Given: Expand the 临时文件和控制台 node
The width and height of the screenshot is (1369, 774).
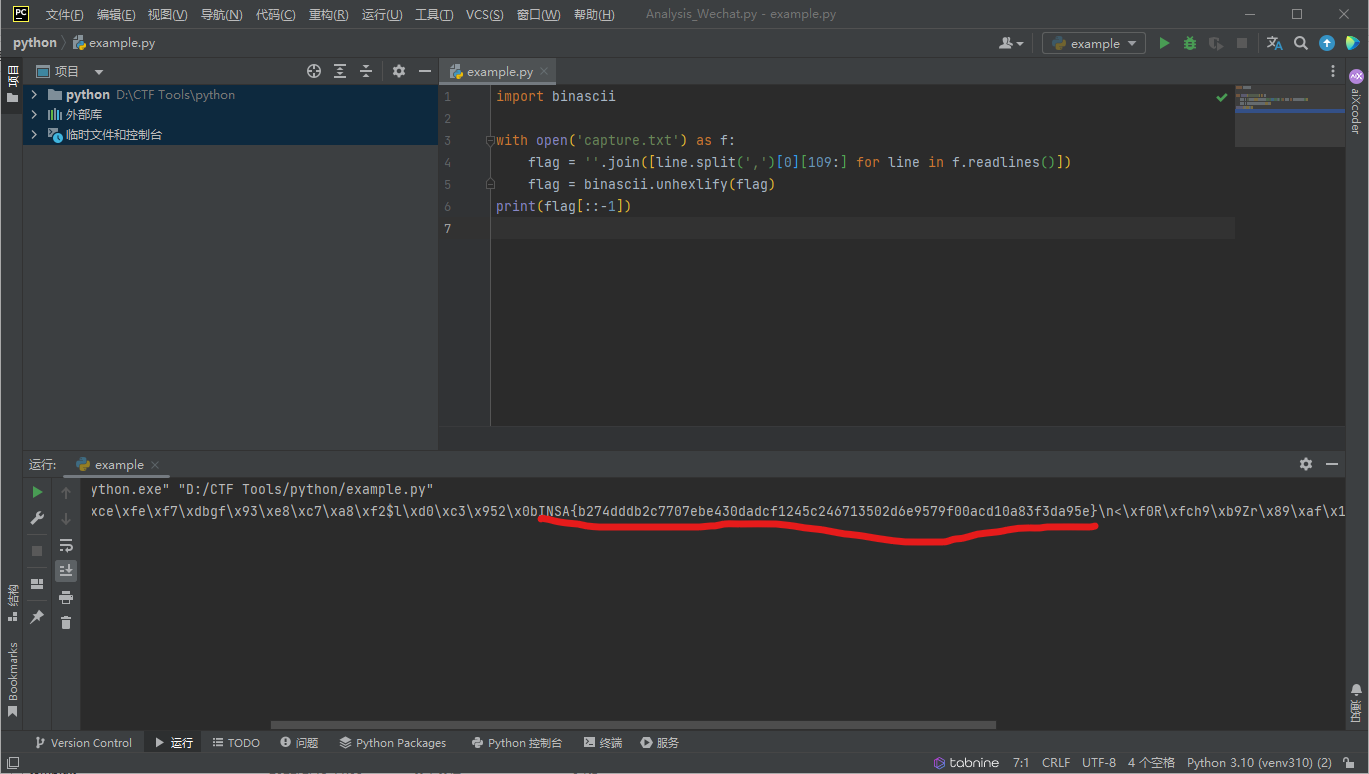Looking at the screenshot, I should [x=35, y=135].
